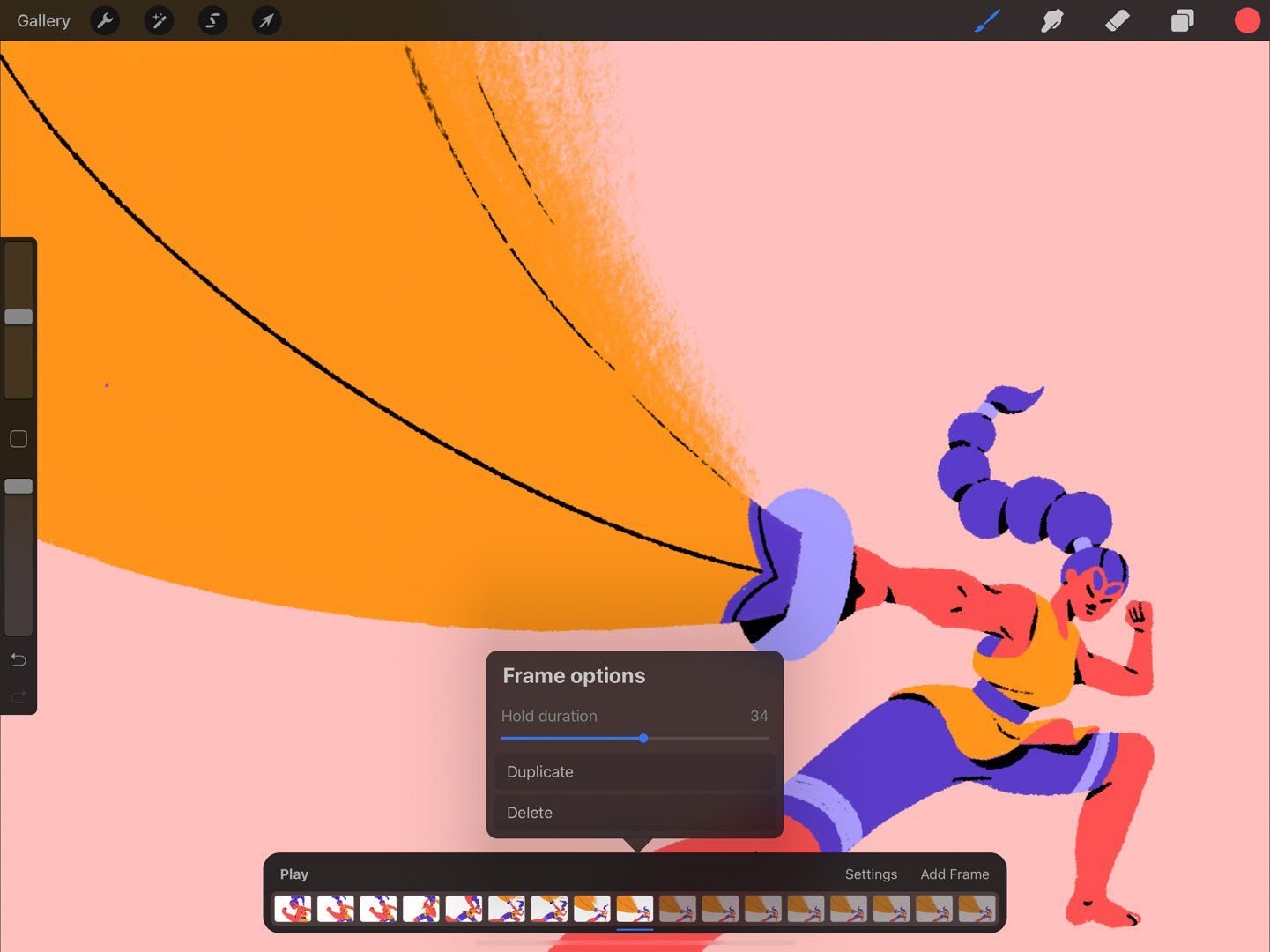Select the Selections tool
The width and height of the screenshot is (1270, 952).
[212, 20]
